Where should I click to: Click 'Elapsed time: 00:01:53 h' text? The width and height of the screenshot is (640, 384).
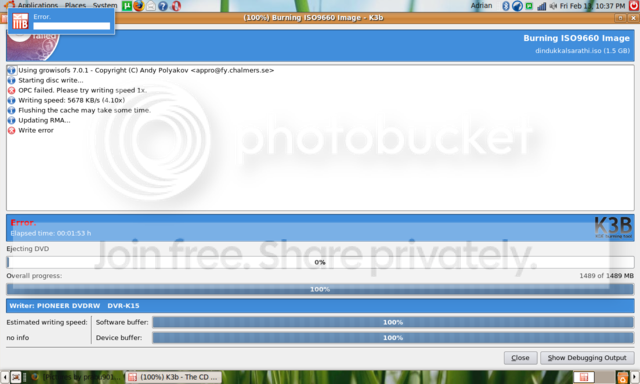51,233
